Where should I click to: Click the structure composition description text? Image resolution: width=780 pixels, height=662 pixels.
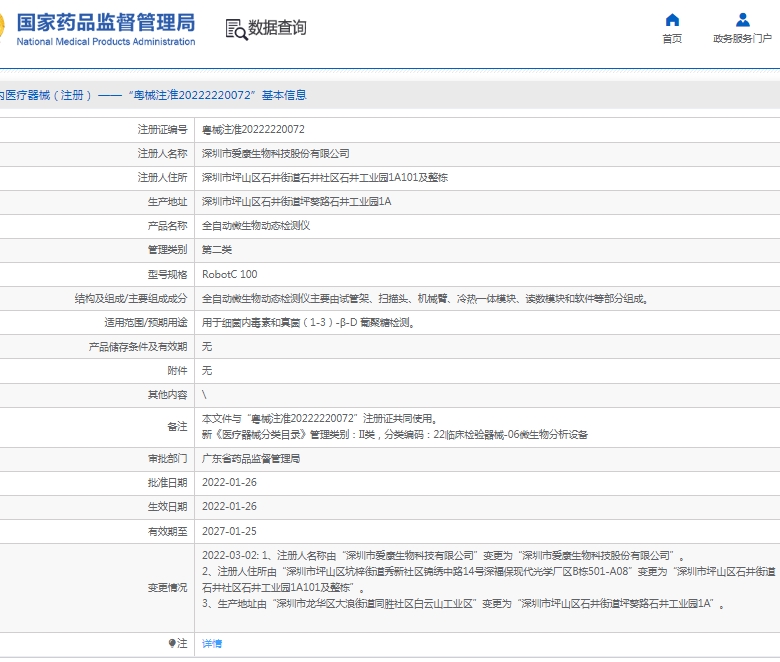click(x=424, y=298)
